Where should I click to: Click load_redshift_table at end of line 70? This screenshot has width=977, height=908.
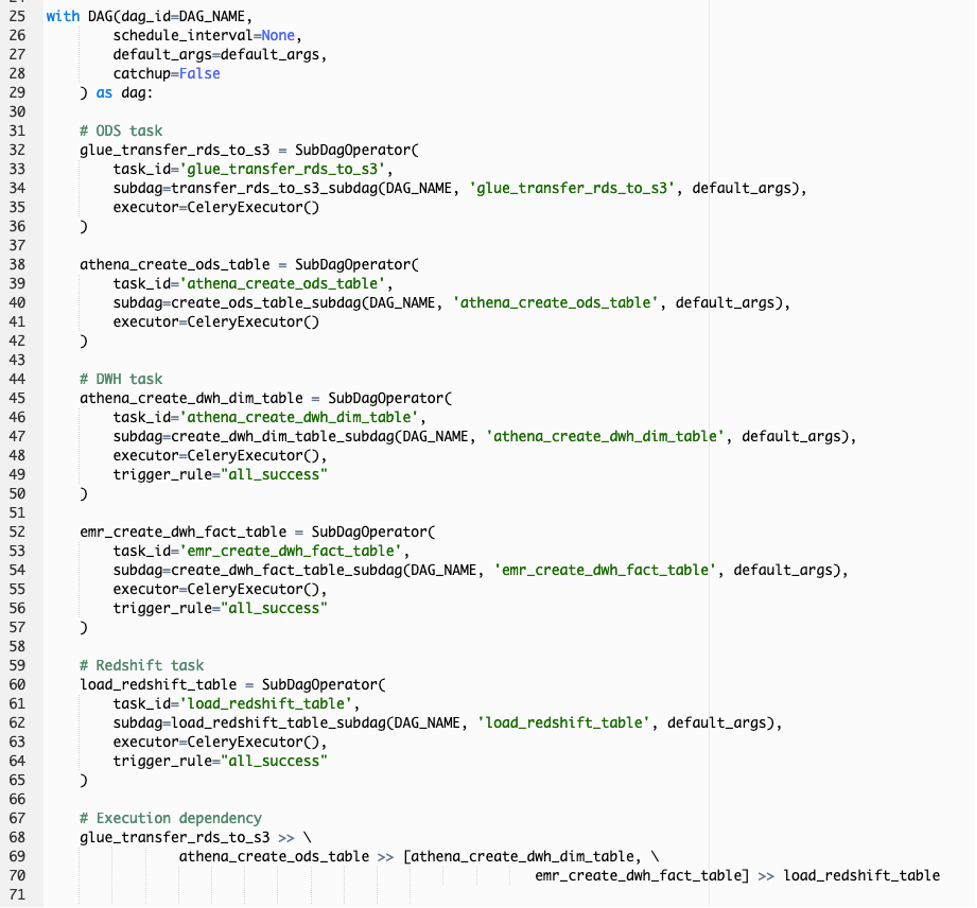pos(861,875)
